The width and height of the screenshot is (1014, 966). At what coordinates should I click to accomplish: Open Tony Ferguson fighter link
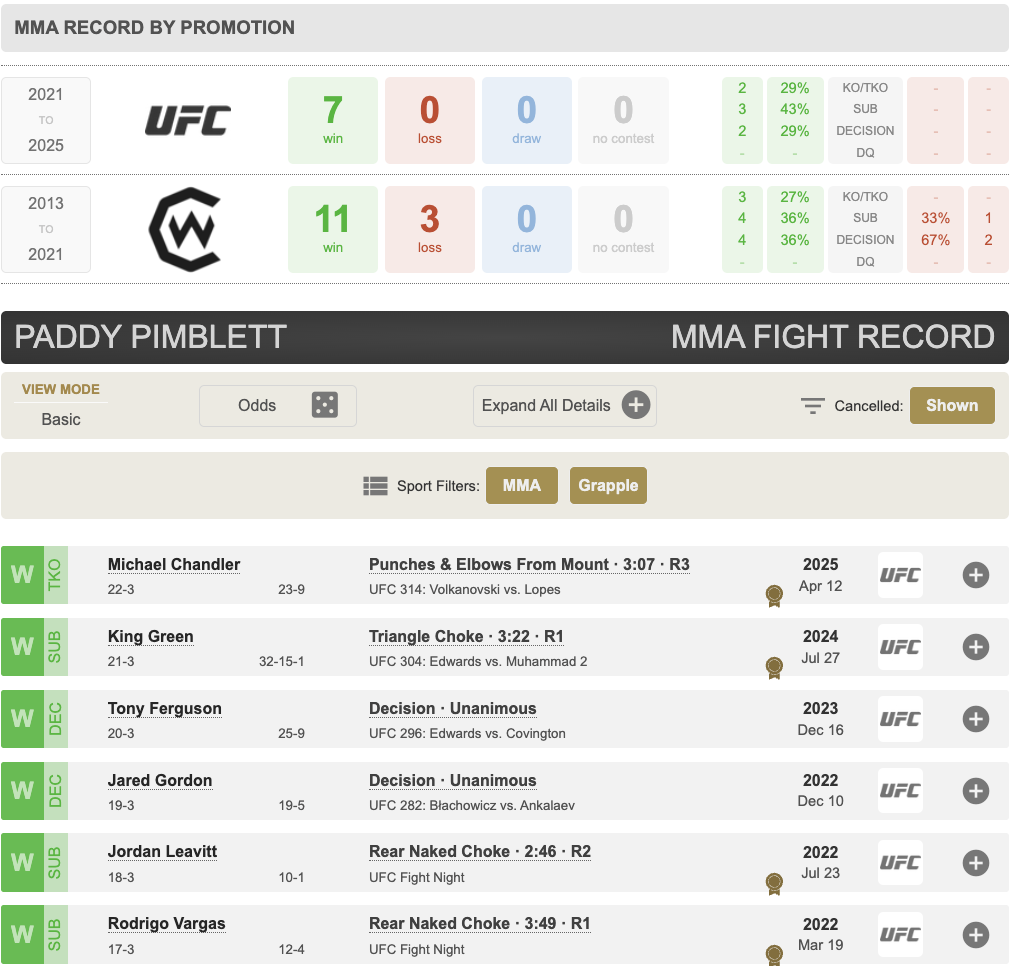(165, 708)
